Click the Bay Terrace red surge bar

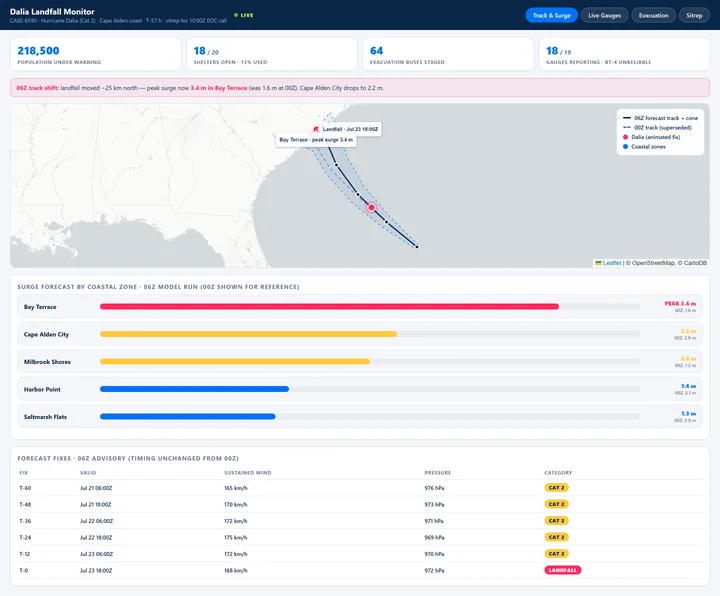pos(329,306)
